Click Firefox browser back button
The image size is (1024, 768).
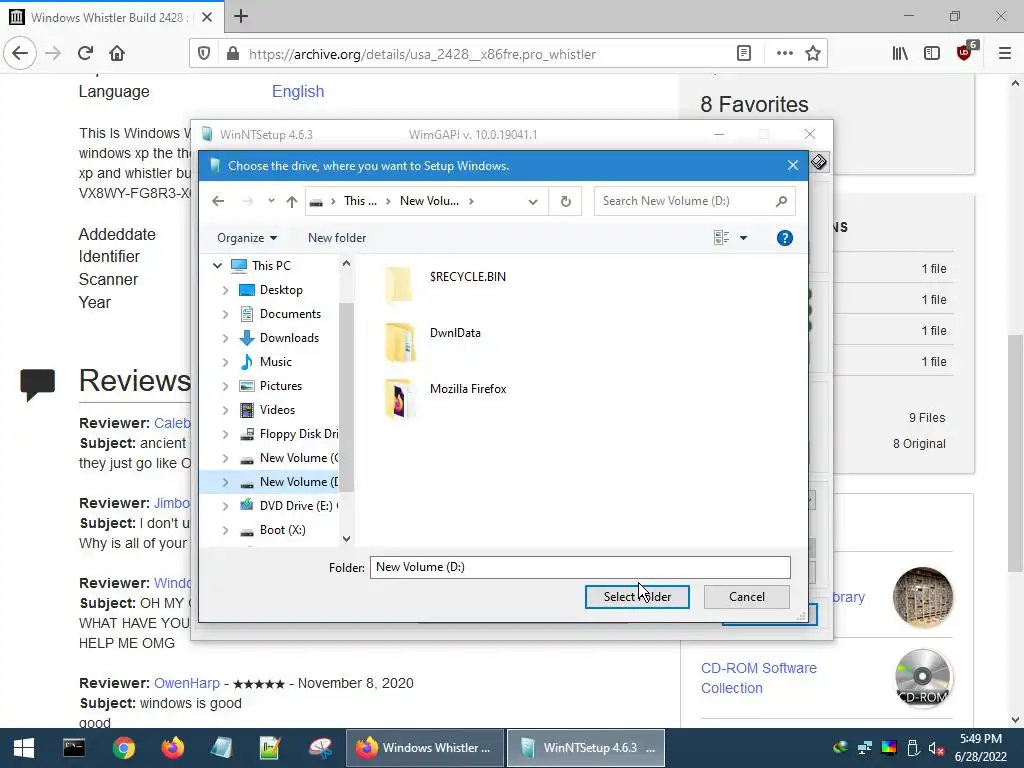(x=20, y=54)
